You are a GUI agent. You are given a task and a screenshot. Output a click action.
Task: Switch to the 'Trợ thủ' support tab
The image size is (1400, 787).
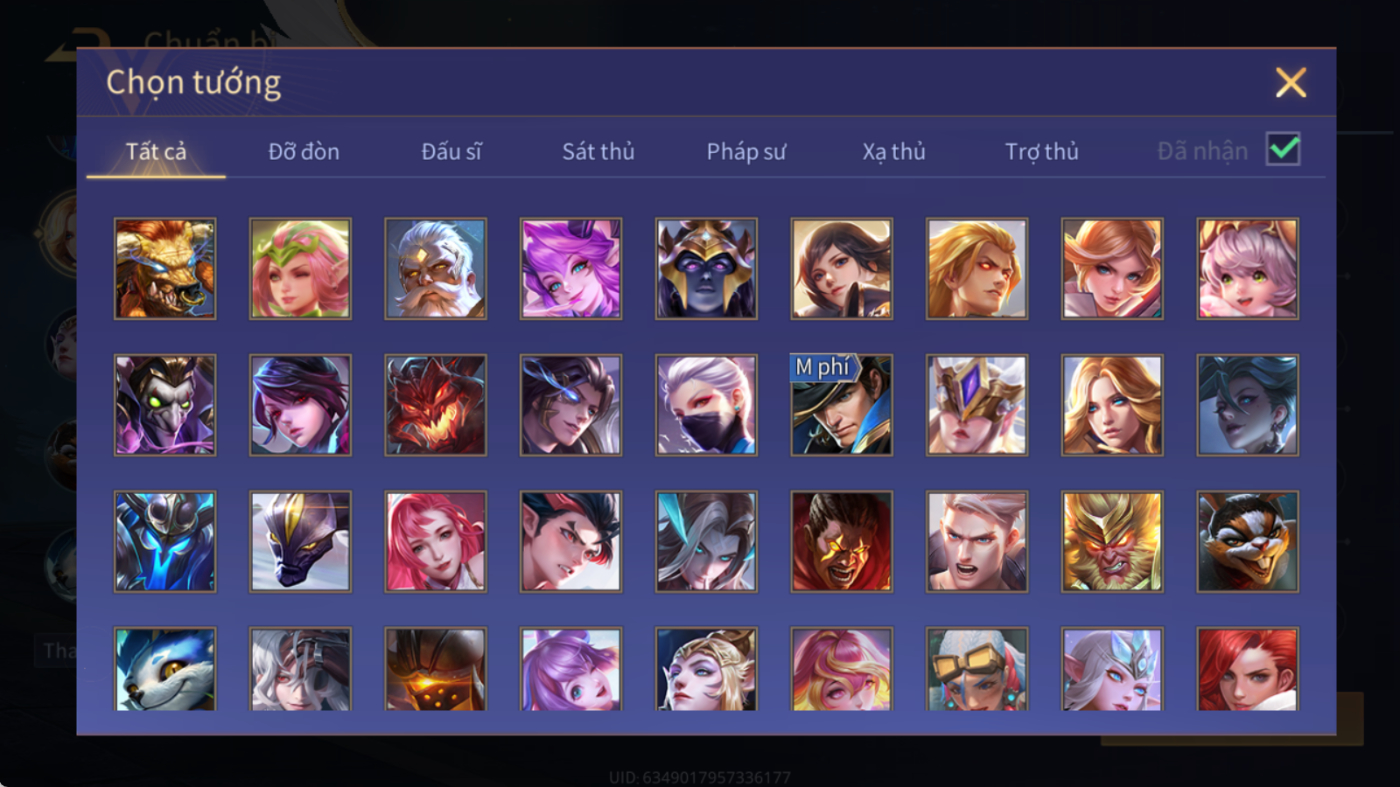pos(1042,152)
